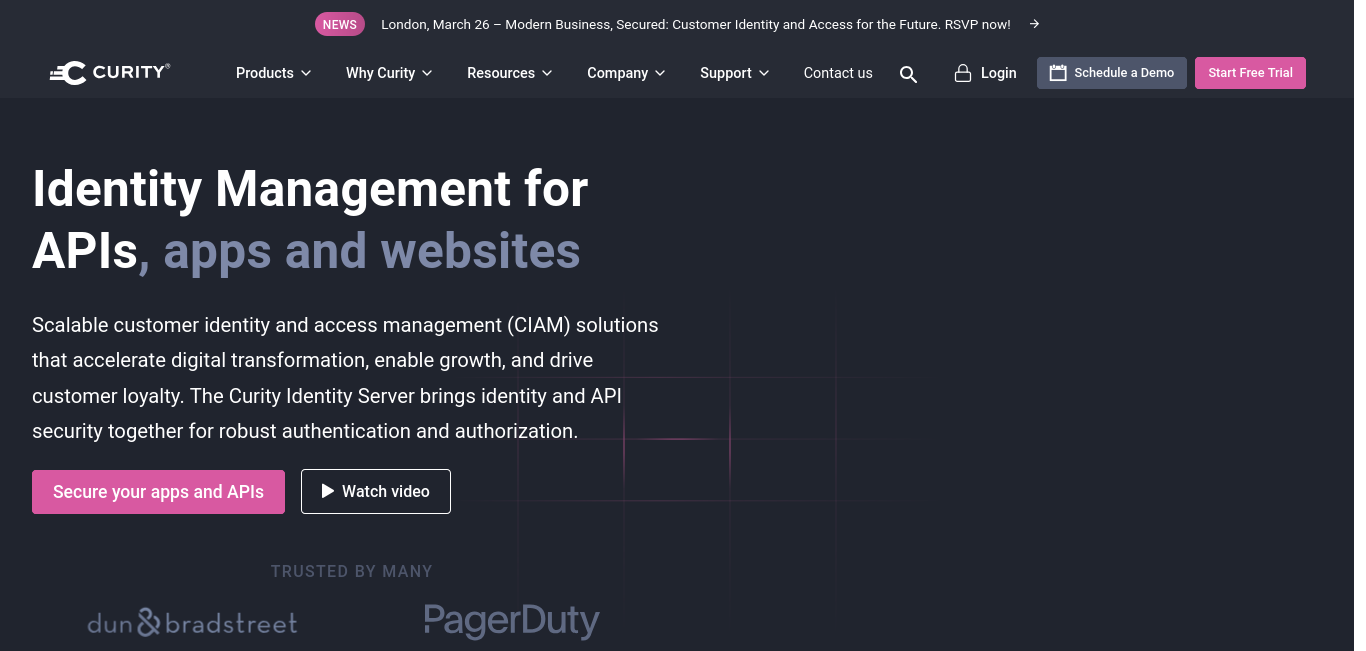Click the Login padlock icon
This screenshot has height=651, width=1366.
(963, 73)
